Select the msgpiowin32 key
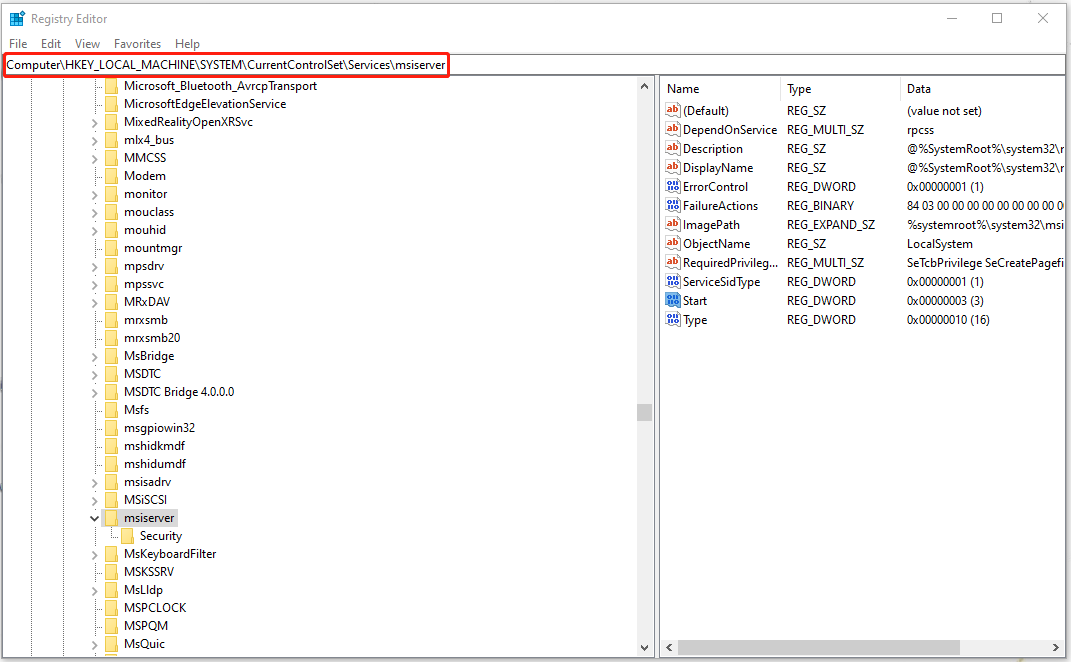Image resolution: width=1071 pixels, height=662 pixels. pos(159,428)
